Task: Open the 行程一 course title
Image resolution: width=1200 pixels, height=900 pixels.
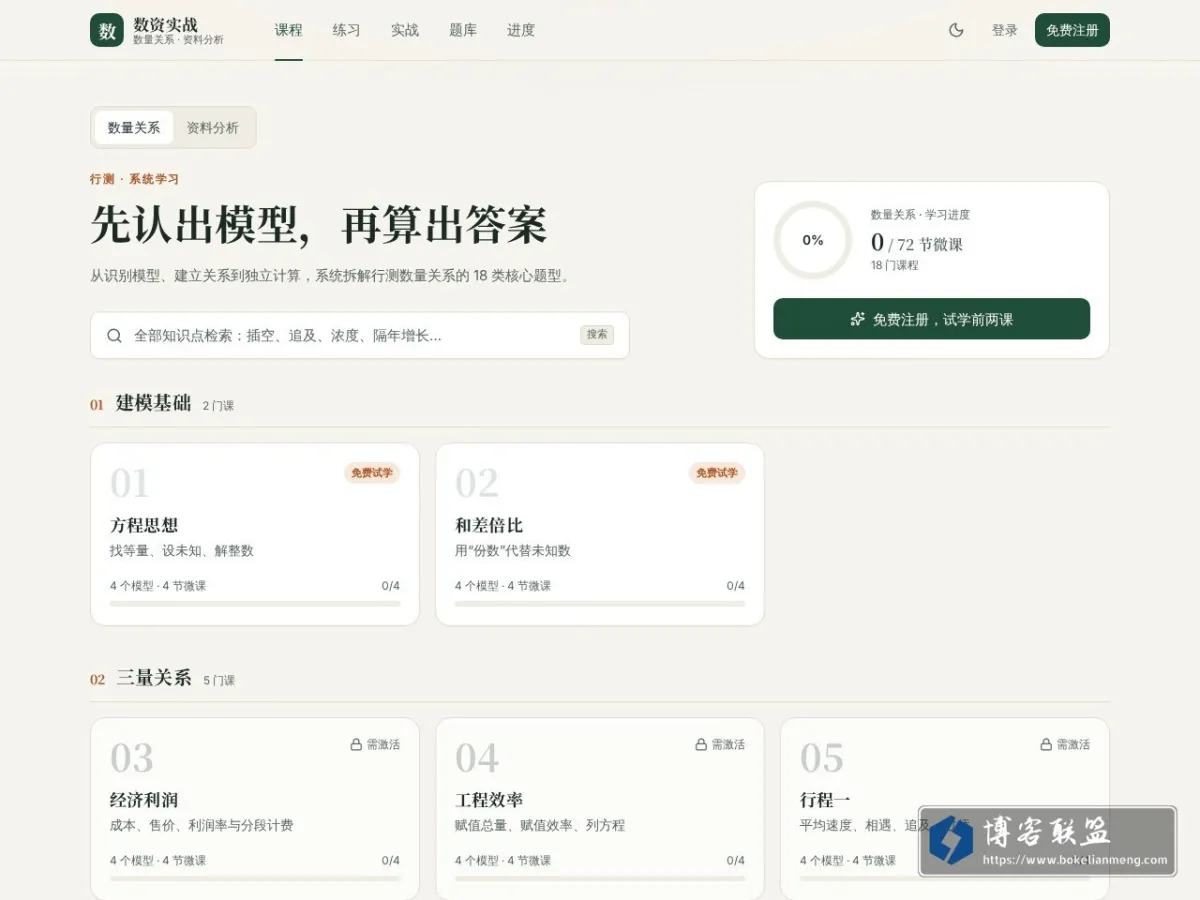Action: pyautogui.click(x=825, y=800)
